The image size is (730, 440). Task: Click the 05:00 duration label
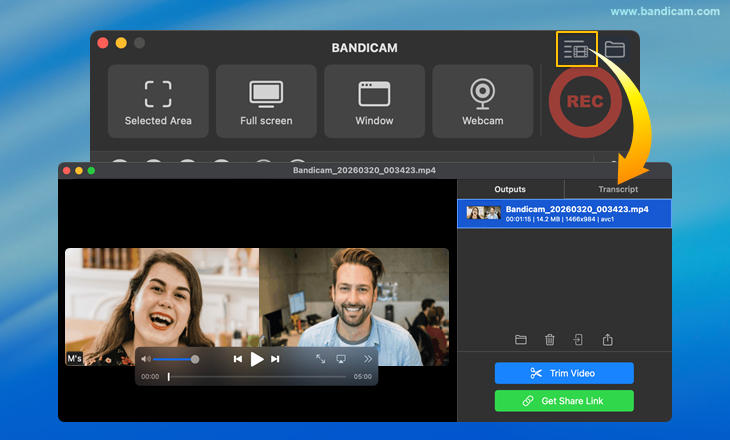coord(362,377)
